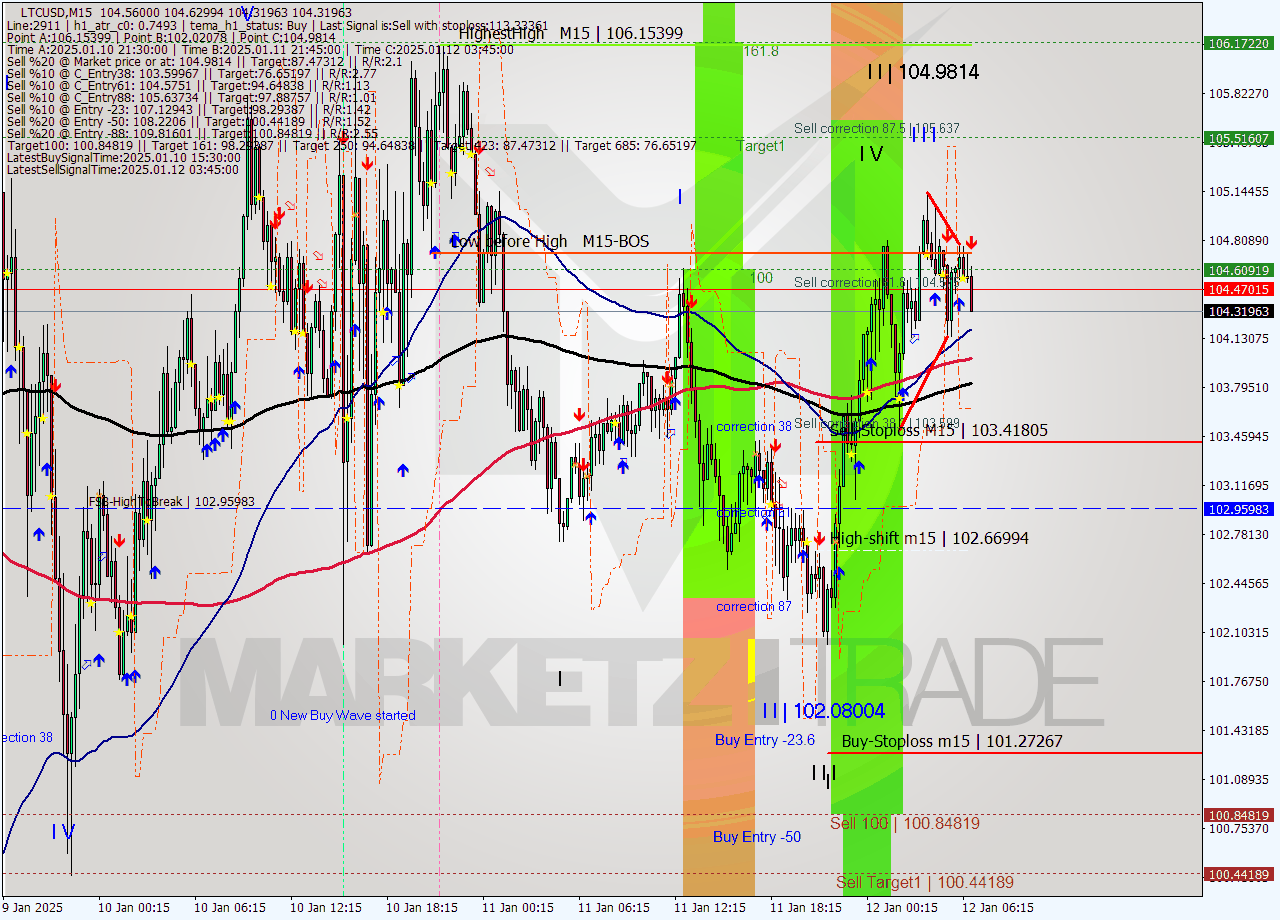Click the 105.14455 price axis value
The width and height of the screenshot is (1280, 920).
point(1239,192)
